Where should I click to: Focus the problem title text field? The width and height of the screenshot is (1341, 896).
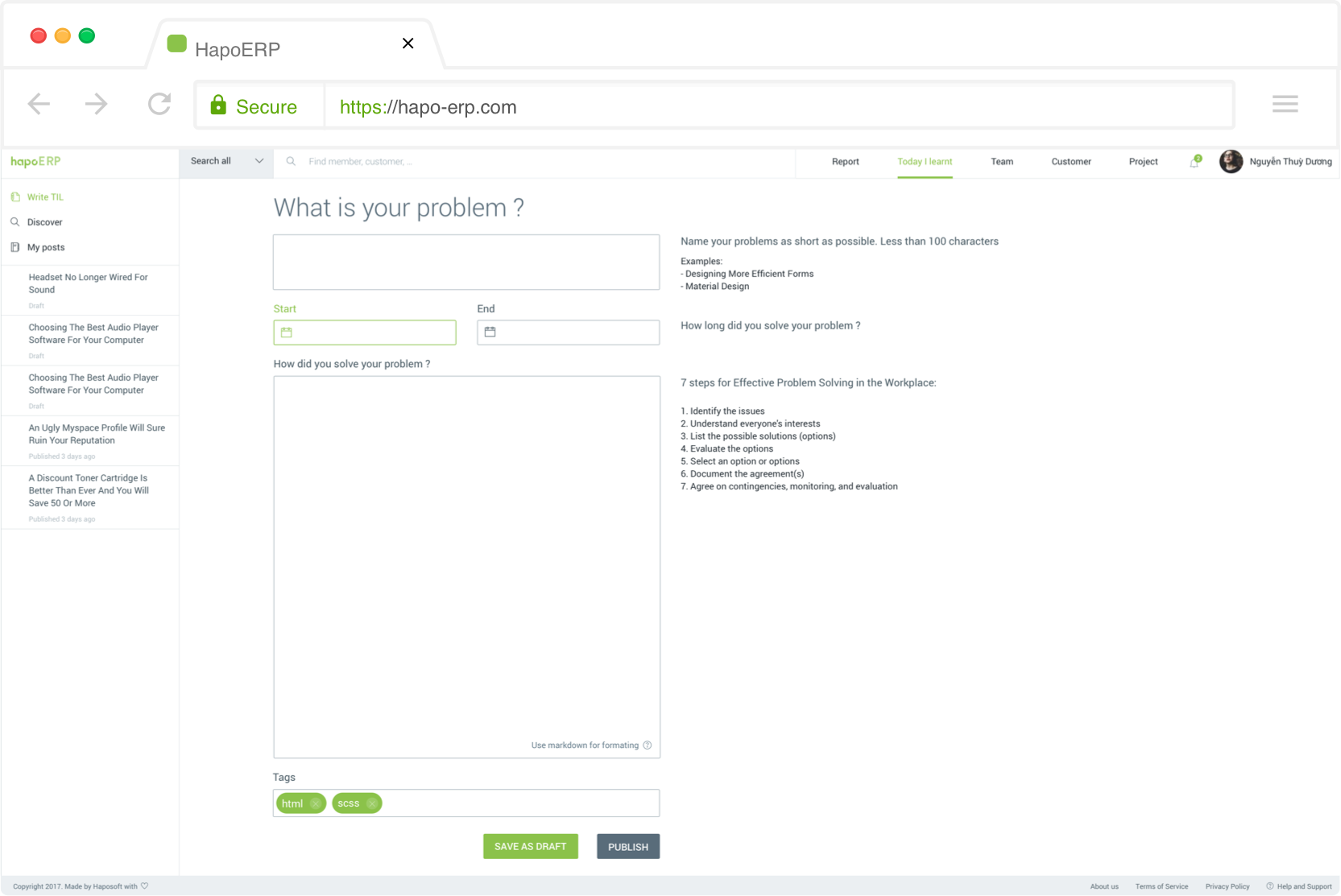pos(466,262)
